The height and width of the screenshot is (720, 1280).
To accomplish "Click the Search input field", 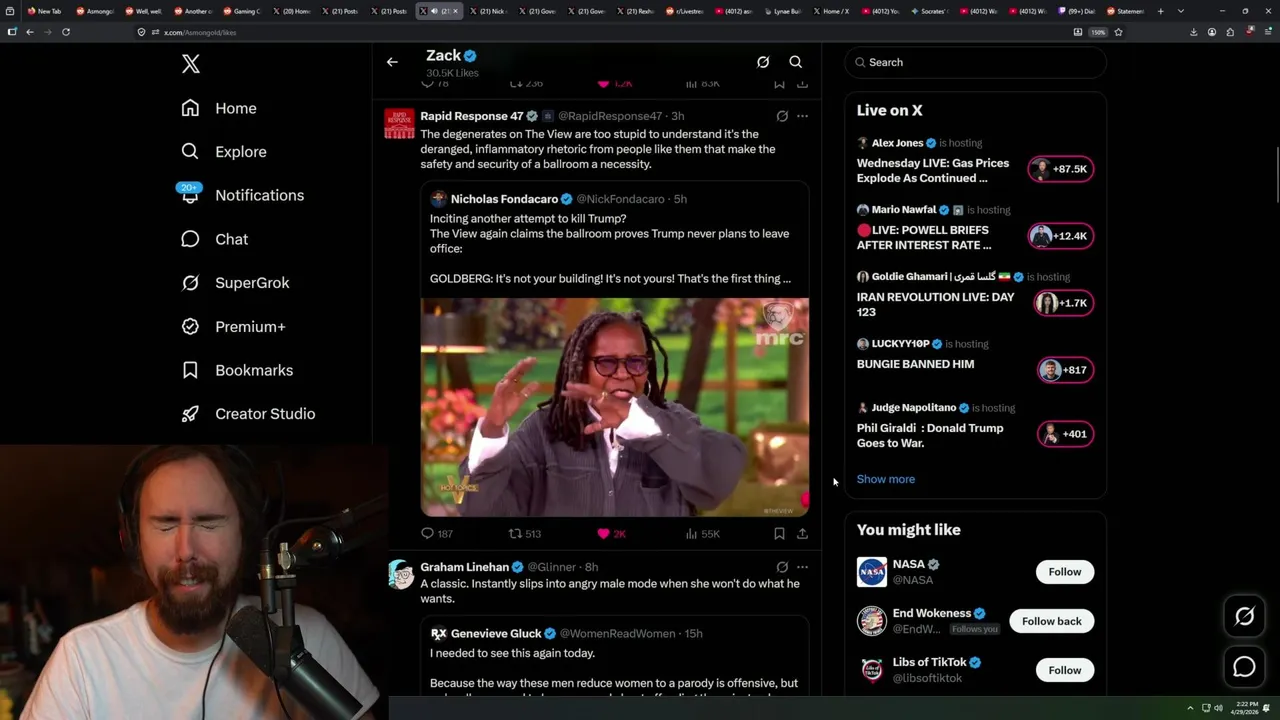I will coord(975,62).
